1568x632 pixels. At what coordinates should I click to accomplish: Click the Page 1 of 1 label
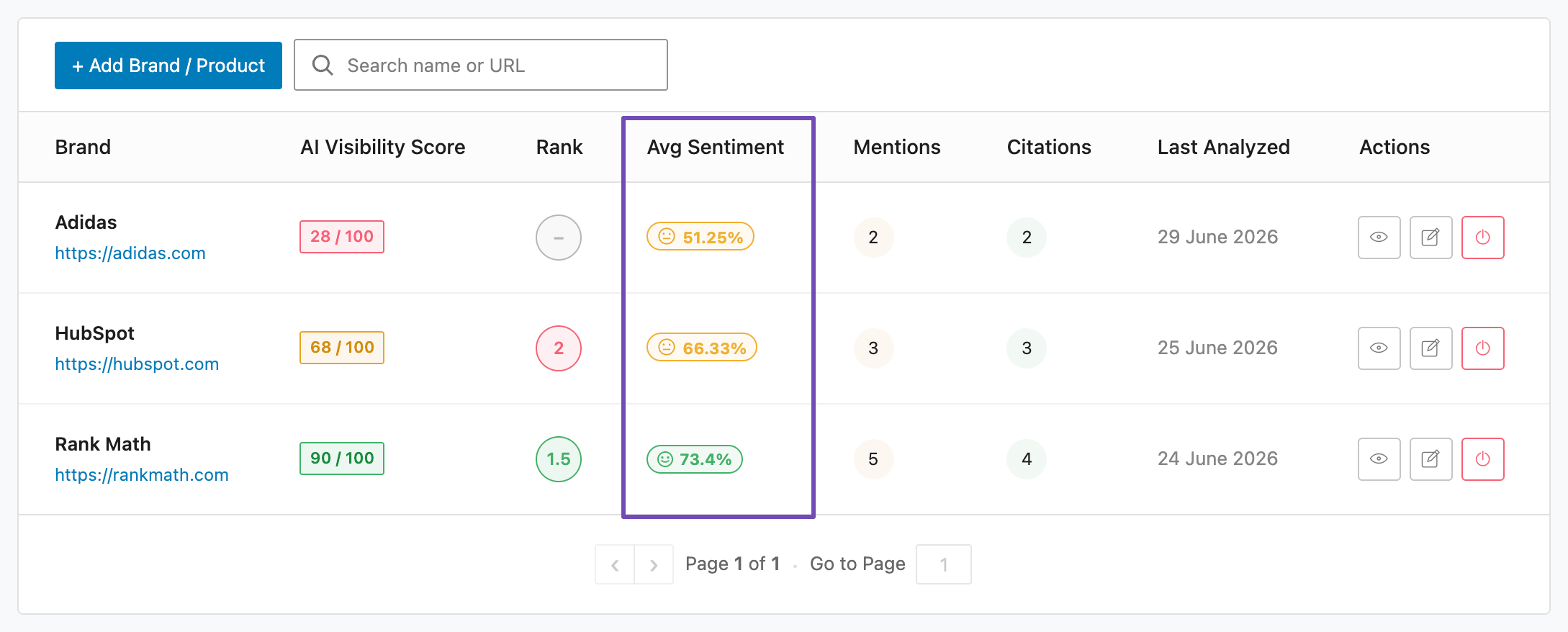[x=733, y=564]
